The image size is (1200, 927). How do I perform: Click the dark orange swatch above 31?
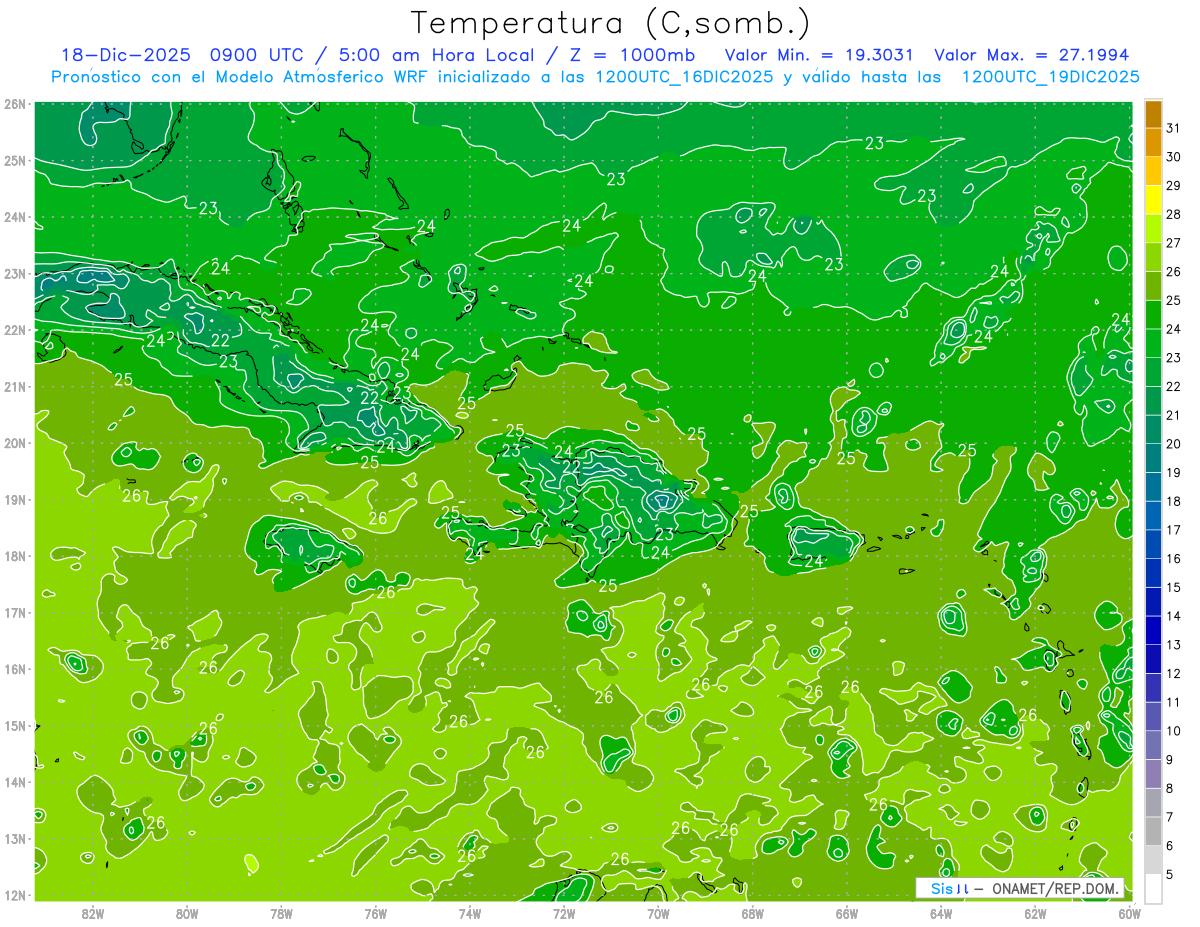coord(1153,113)
